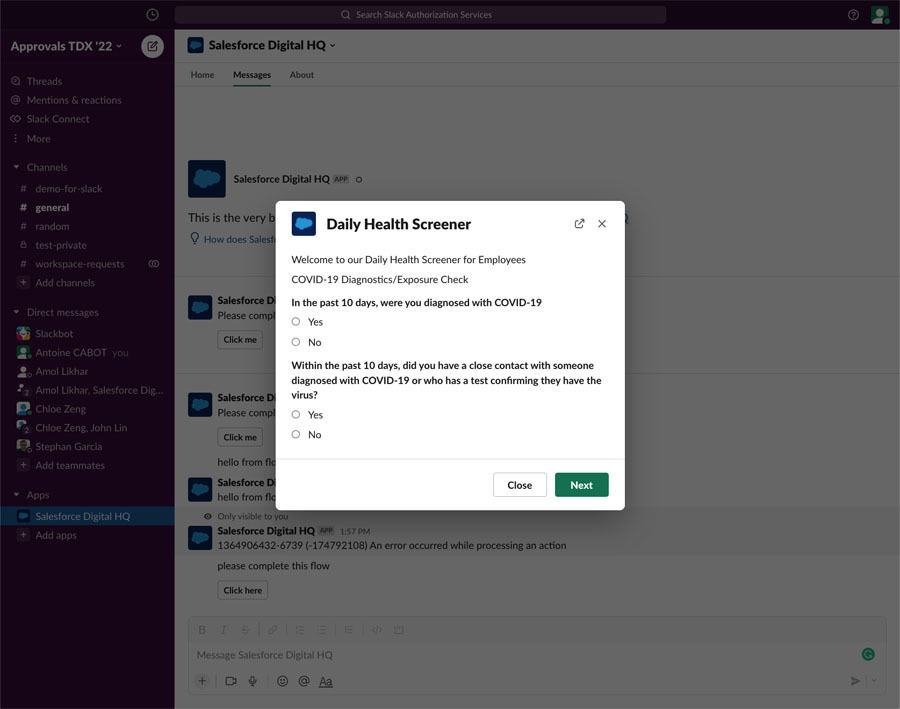Record a video clip from the composer
900x709 pixels.
[x=231, y=681]
